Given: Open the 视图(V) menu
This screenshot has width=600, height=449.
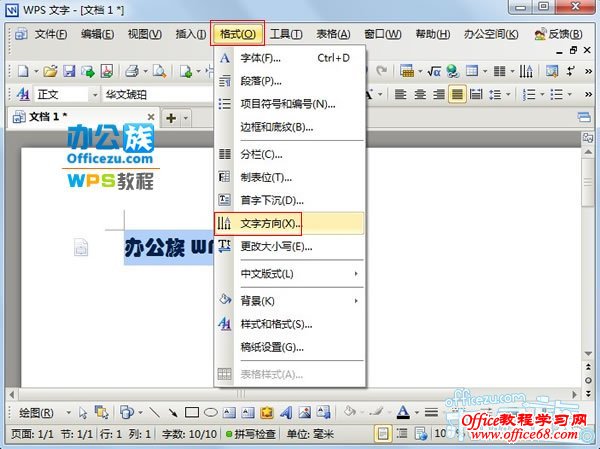Looking at the screenshot, I should pyautogui.click(x=144, y=34).
